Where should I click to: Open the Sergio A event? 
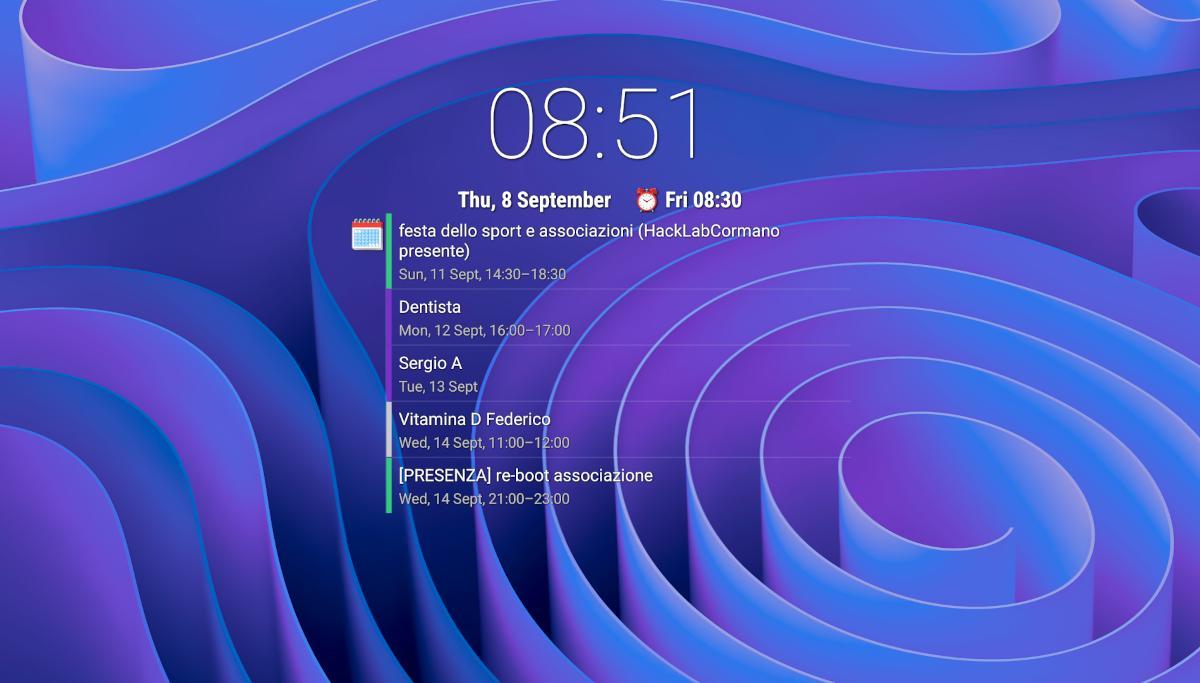[x=430, y=363]
